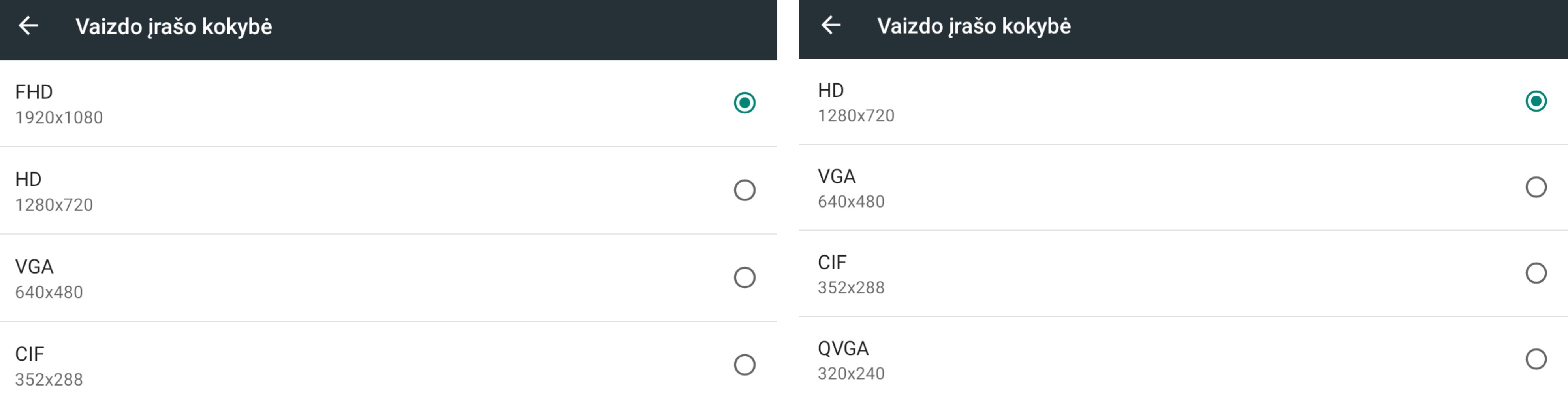This screenshot has height=399, width=1568.
Task: Choose VGA 640x480 label in right list
Action: click(851, 188)
